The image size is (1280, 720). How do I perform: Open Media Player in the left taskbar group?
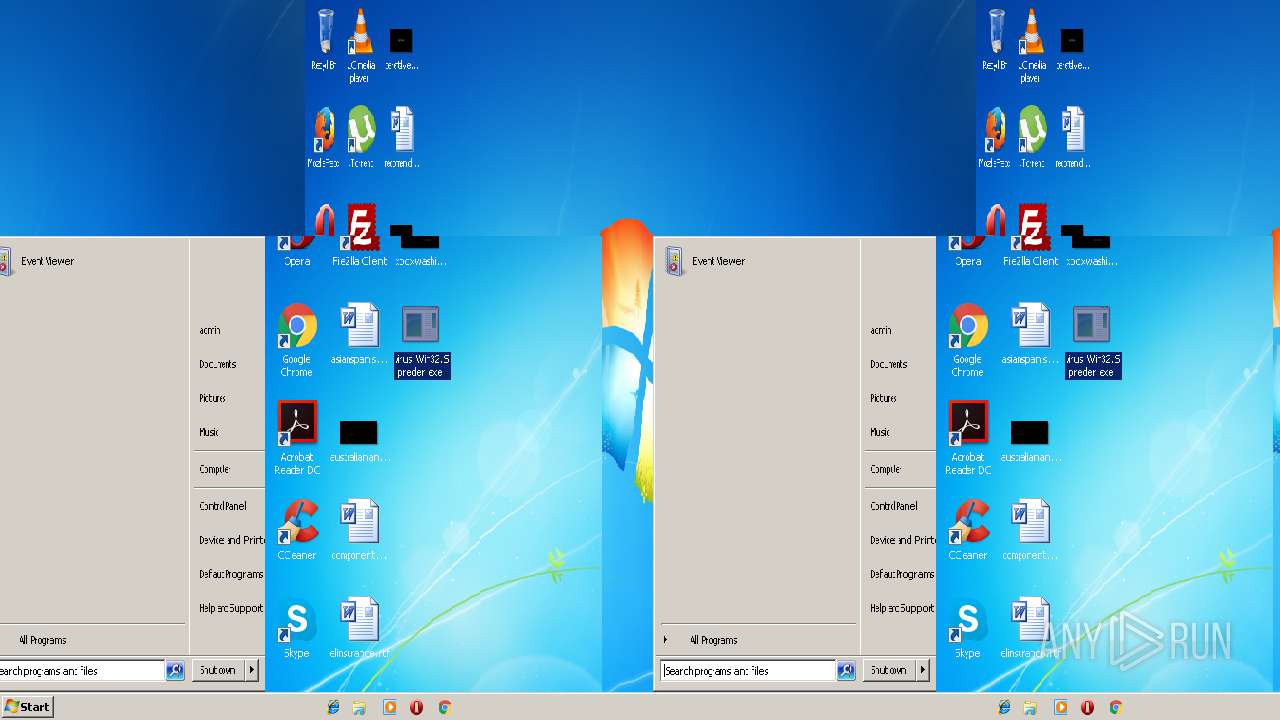click(390, 707)
